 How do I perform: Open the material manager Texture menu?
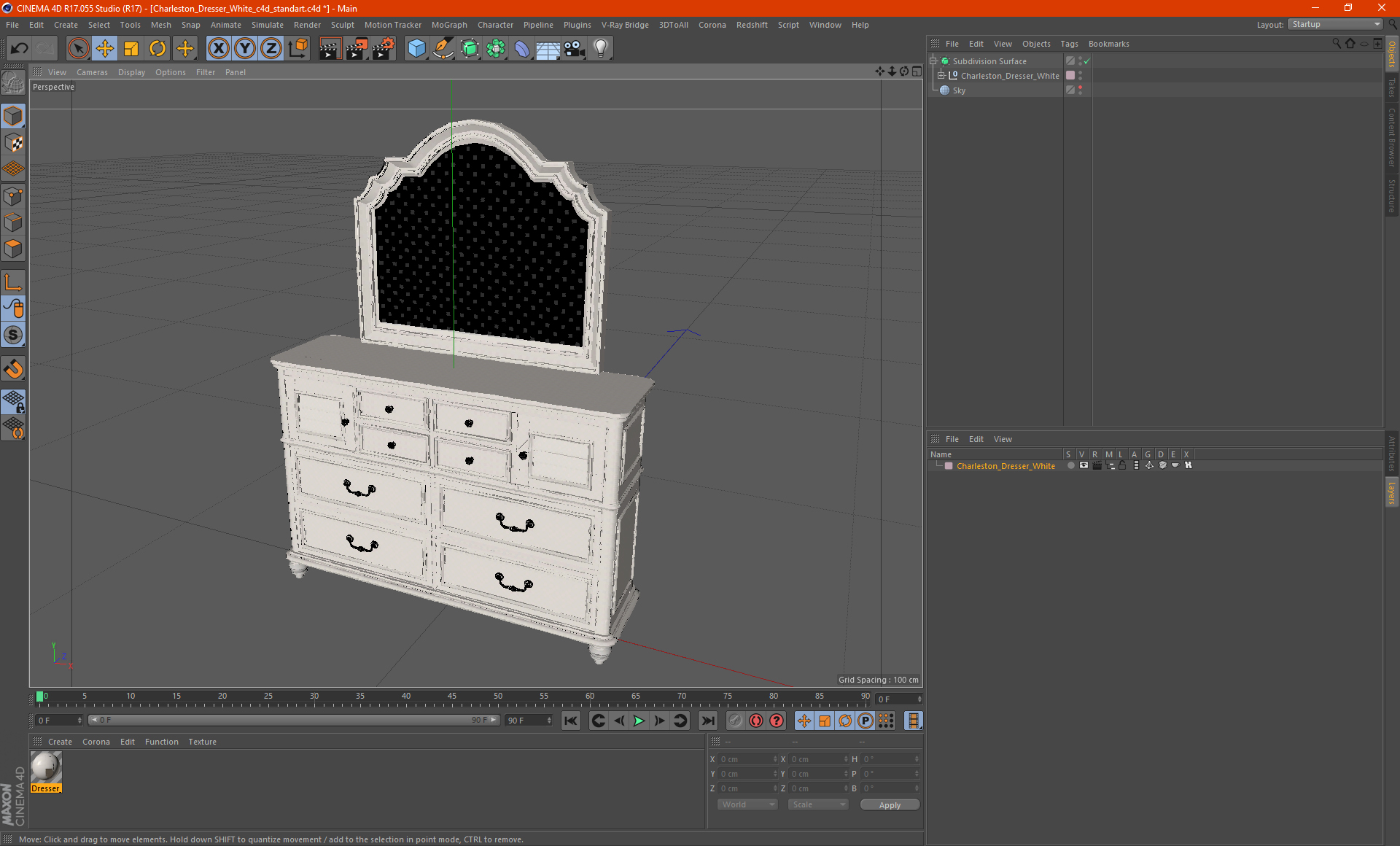point(202,742)
